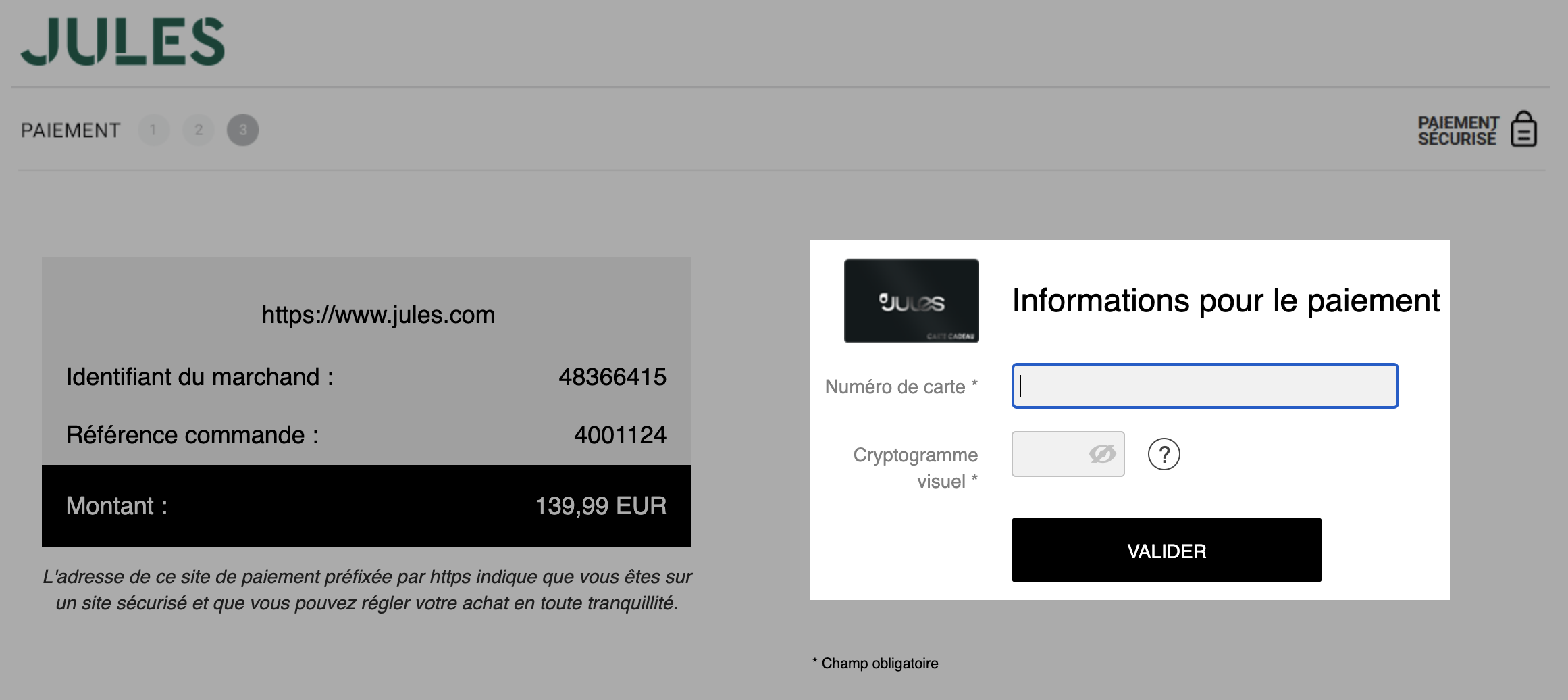The image size is (1568, 700).
Task: Click the JULES logo in header
Action: [122, 41]
